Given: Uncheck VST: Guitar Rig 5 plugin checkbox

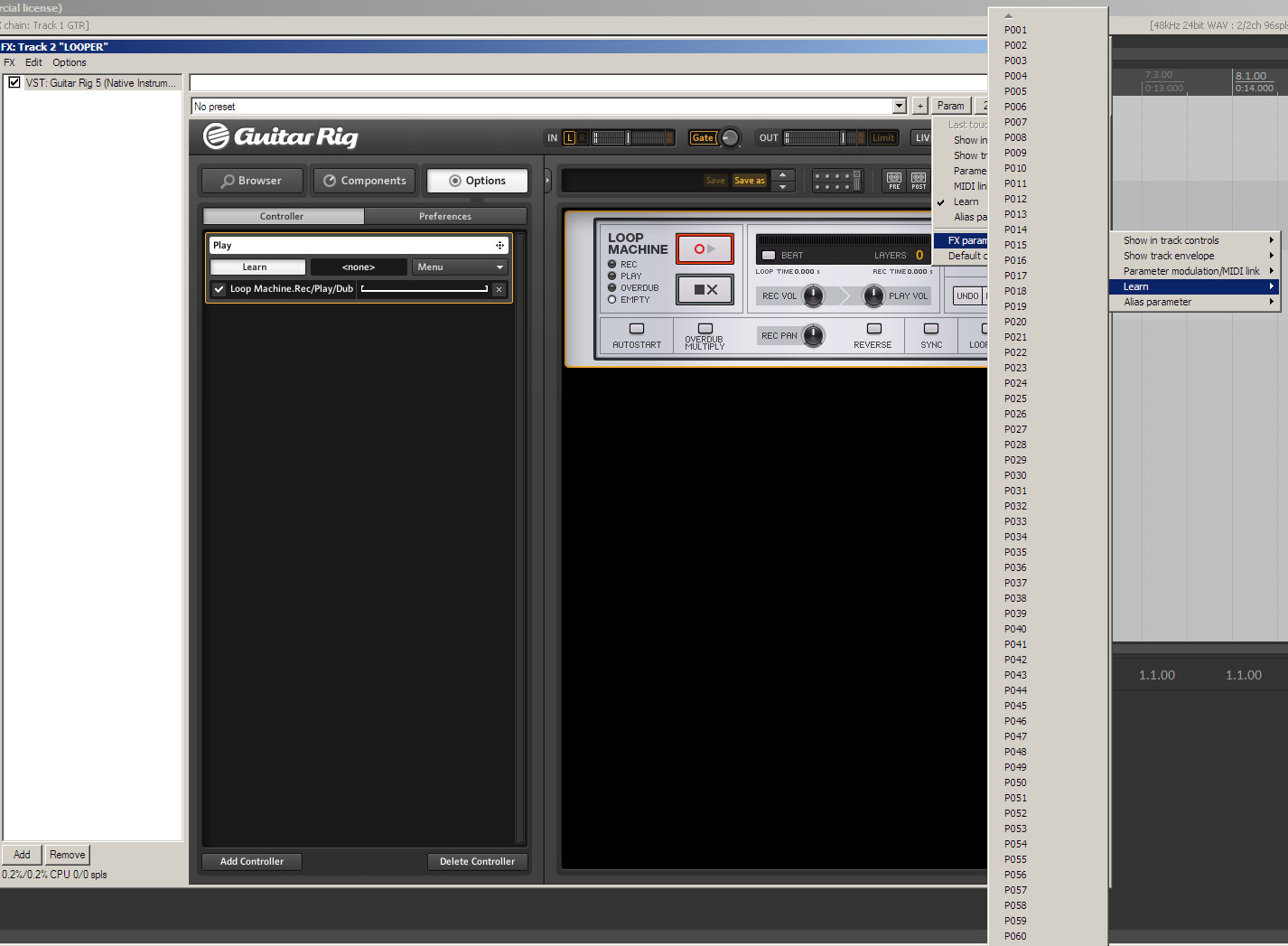Looking at the screenshot, I should [x=14, y=82].
